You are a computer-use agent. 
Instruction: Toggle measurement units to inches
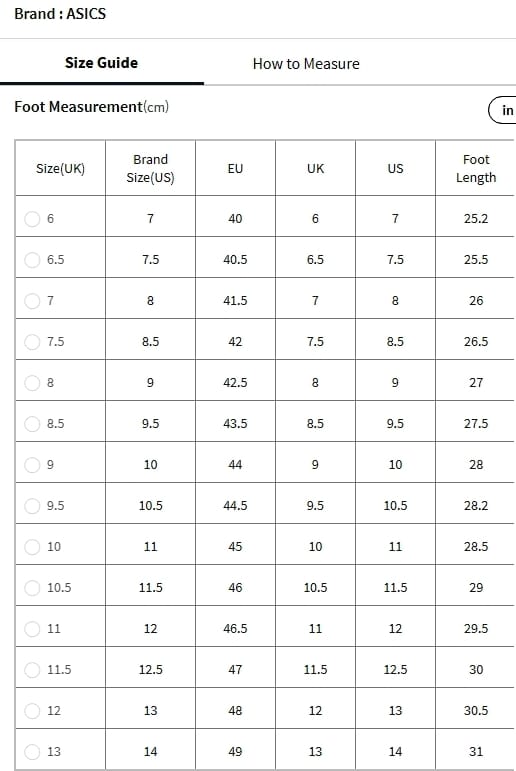pyautogui.click(x=503, y=110)
